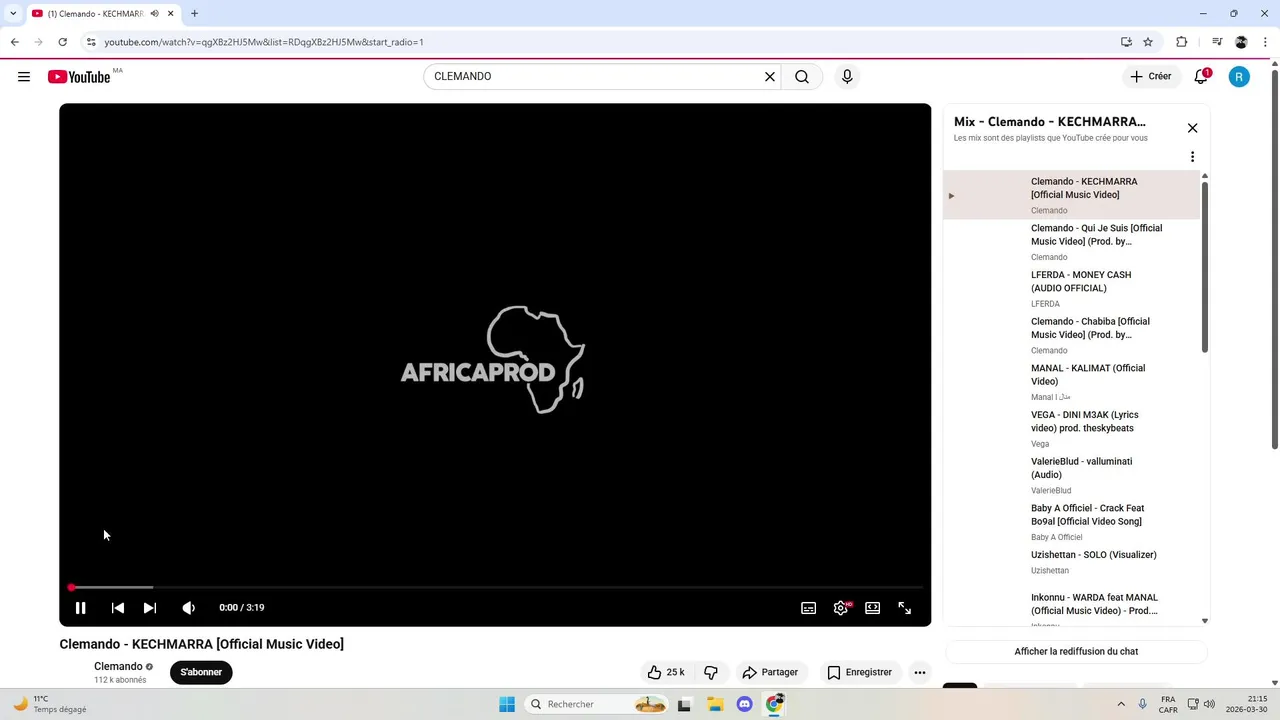Viewport: 1280px width, 720px height.
Task: Click the page vertical scrollbar
Action: point(1274,260)
